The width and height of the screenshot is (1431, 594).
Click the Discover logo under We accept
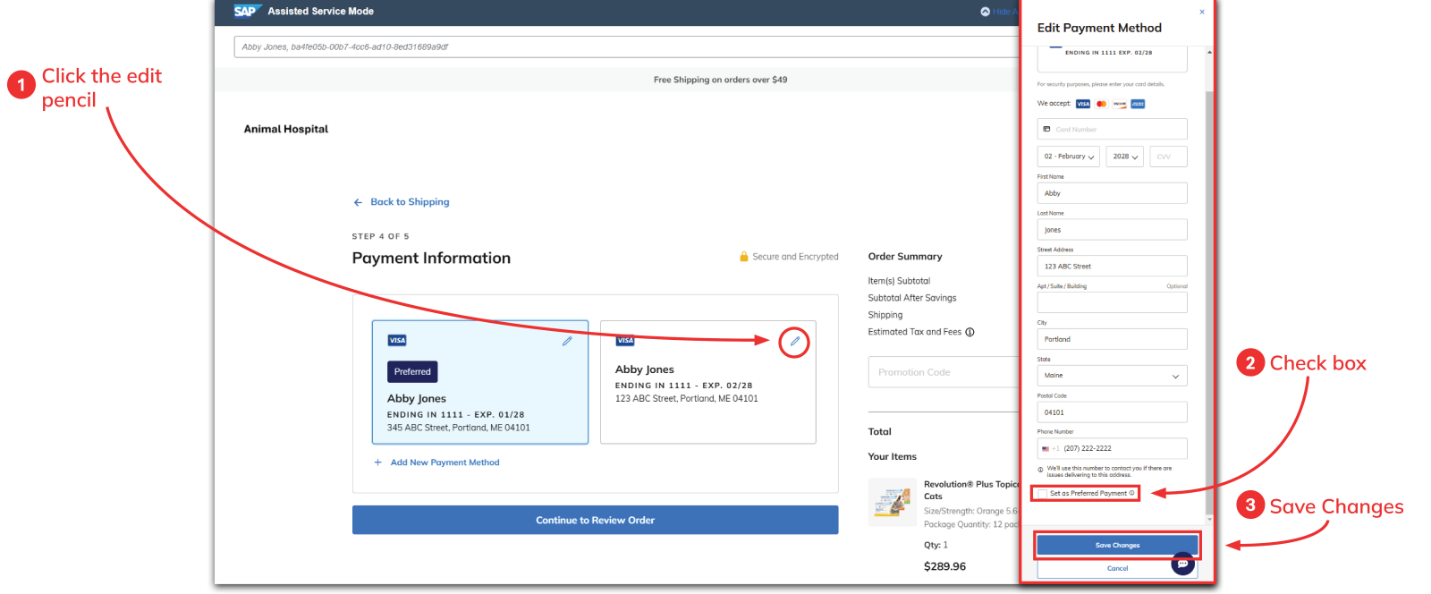click(x=1119, y=104)
